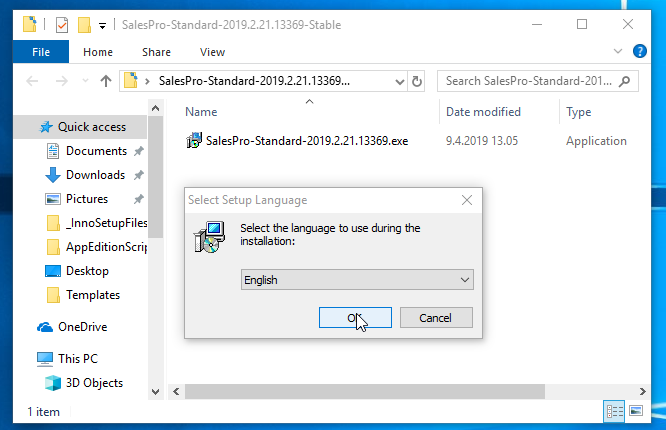The height and width of the screenshot is (430, 666).
Task: Click the search magnifier icon
Action: point(624,81)
